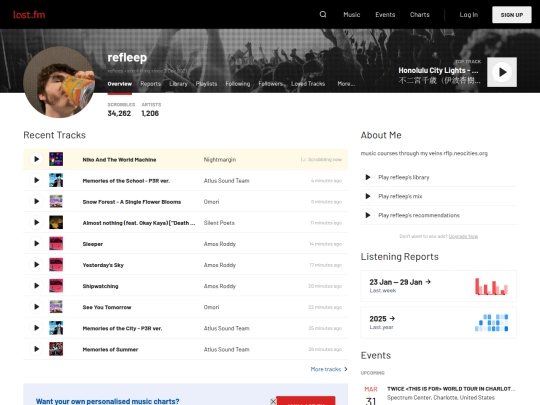Switch to the Followers tab
540x405 pixels.
coord(270,84)
